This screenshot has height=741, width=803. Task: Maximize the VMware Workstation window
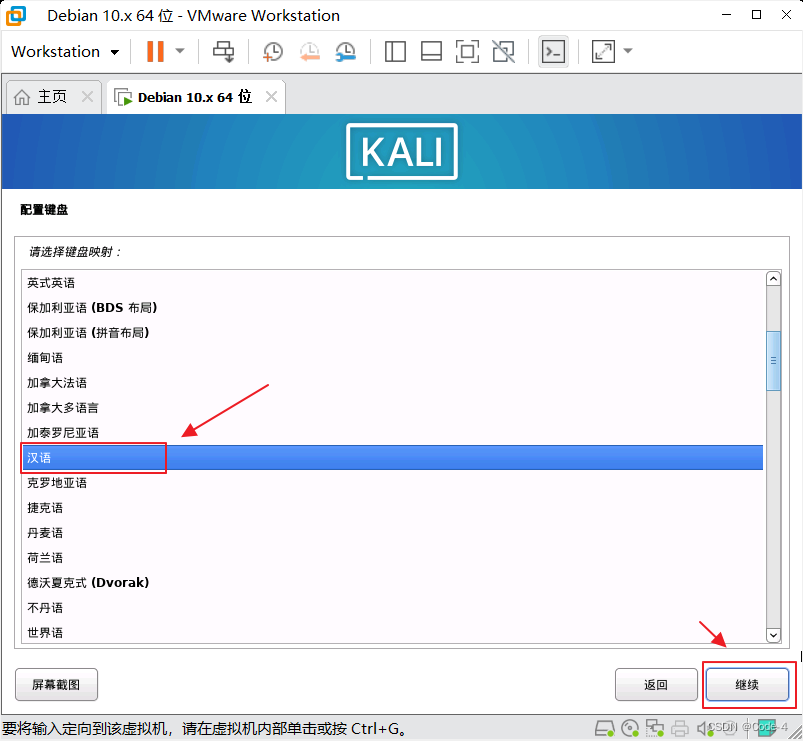[x=756, y=15]
